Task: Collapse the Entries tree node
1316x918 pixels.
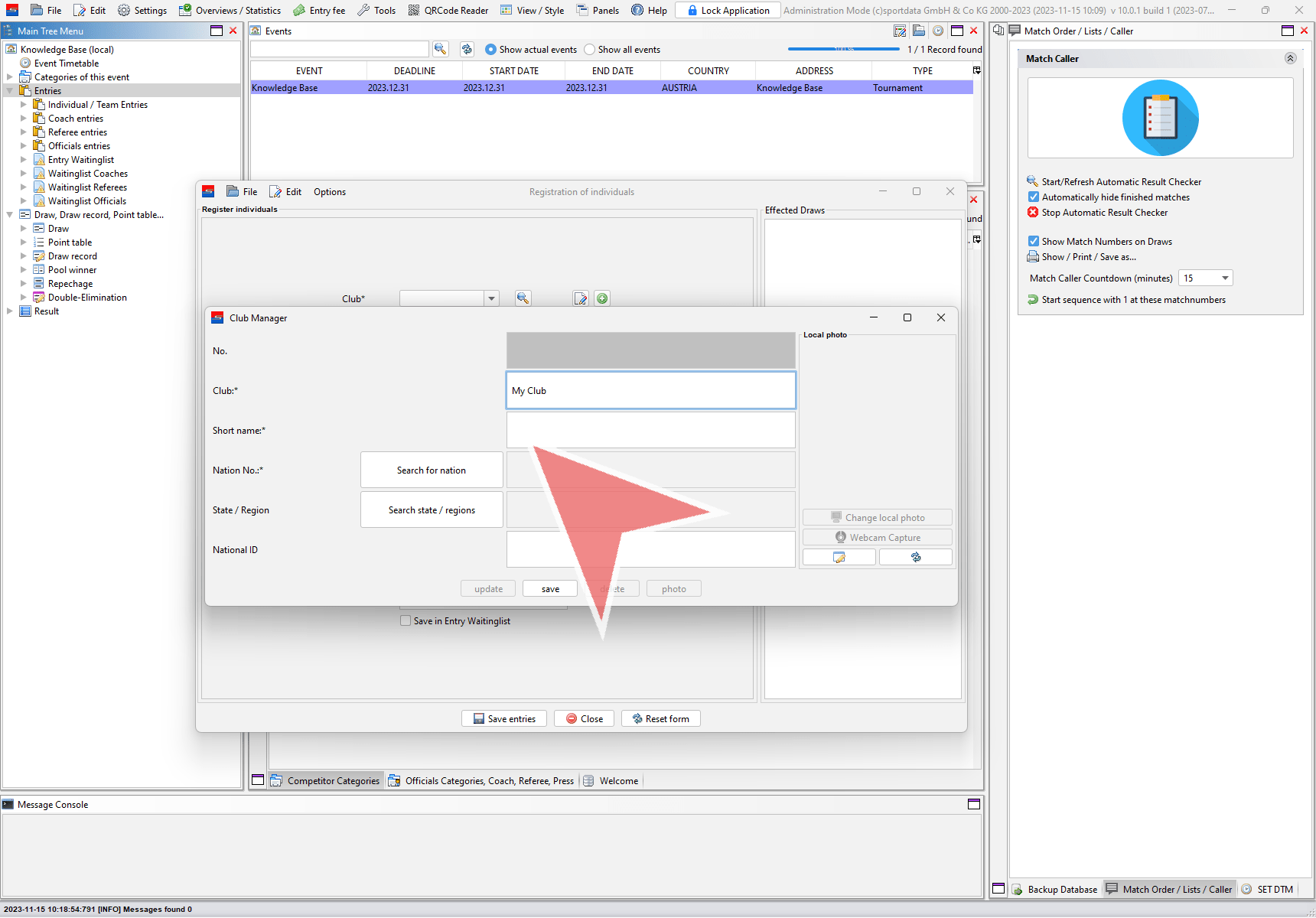Action: 9,91
